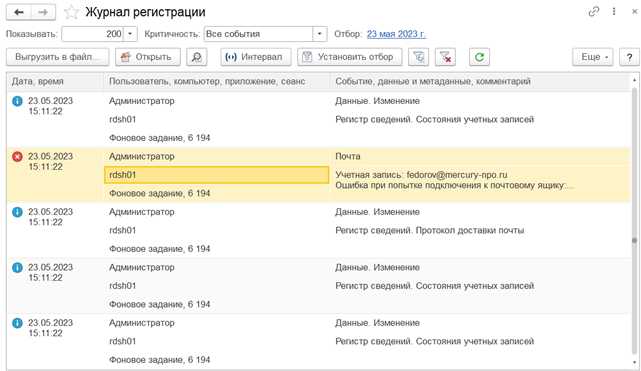Click the Выгрузить в файл button
The width and height of the screenshot is (641, 371).
click(58, 57)
